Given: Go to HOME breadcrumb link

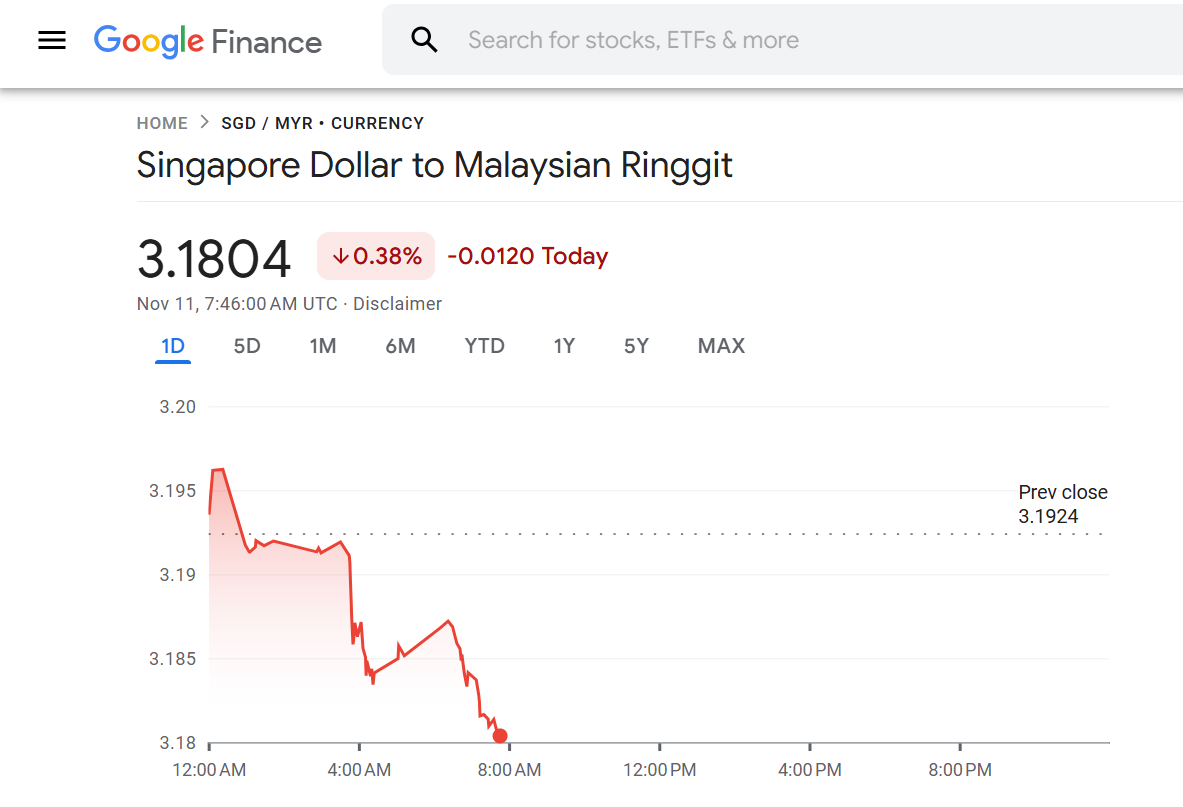Looking at the screenshot, I should click(x=162, y=123).
